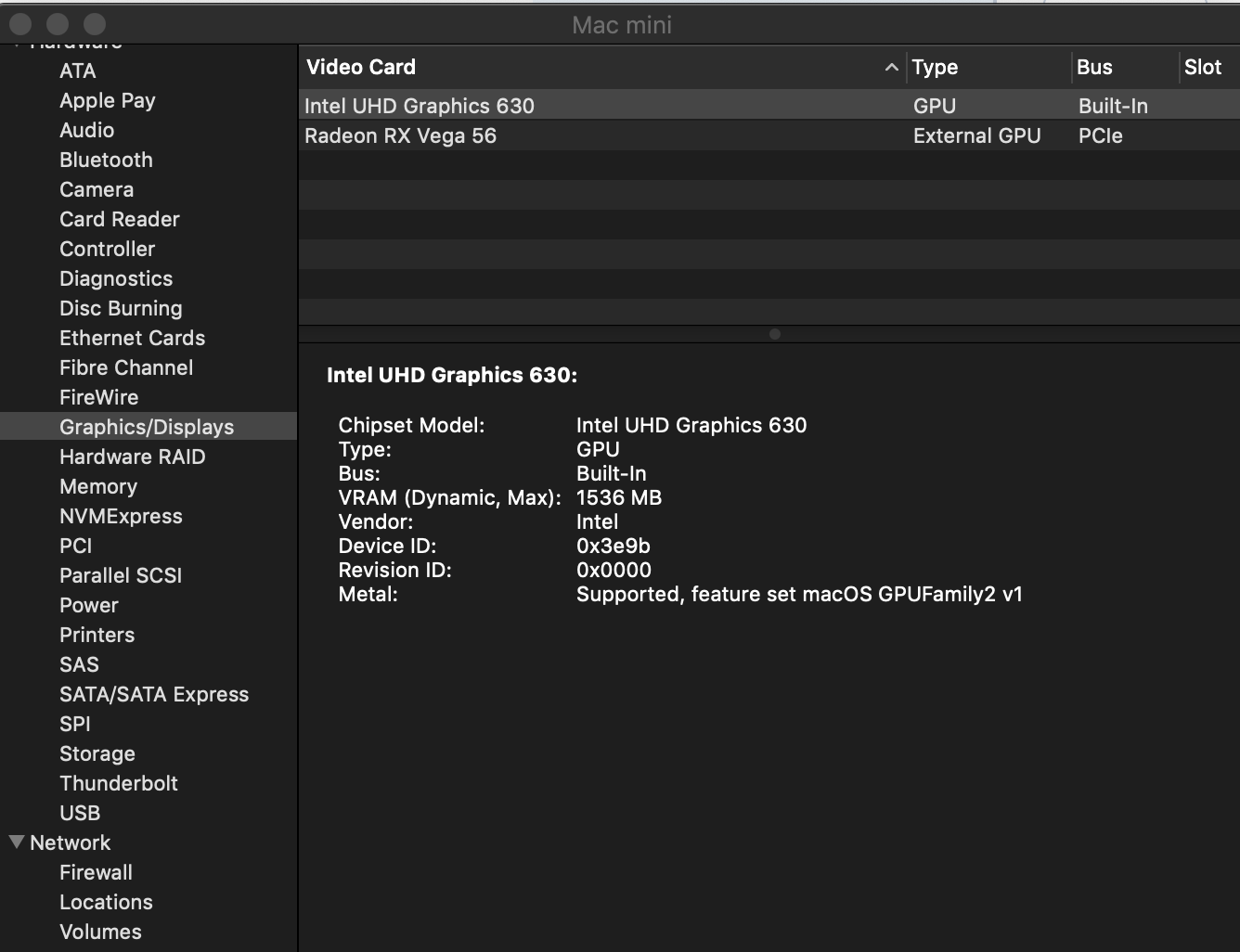
Task: Click the Built-In bus cell in table
Action: tap(1113, 106)
